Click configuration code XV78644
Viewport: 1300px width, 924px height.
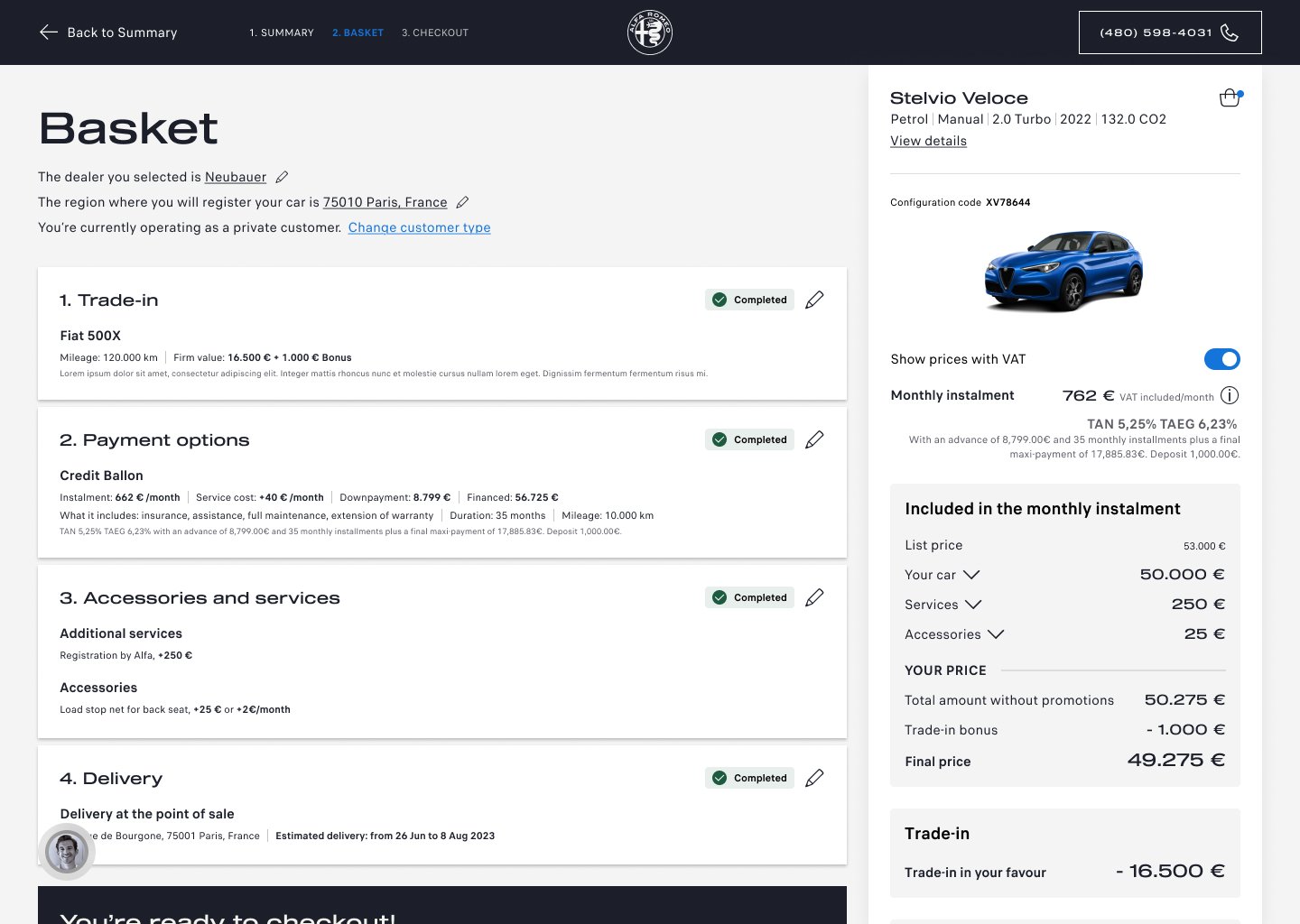[1007, 202]
